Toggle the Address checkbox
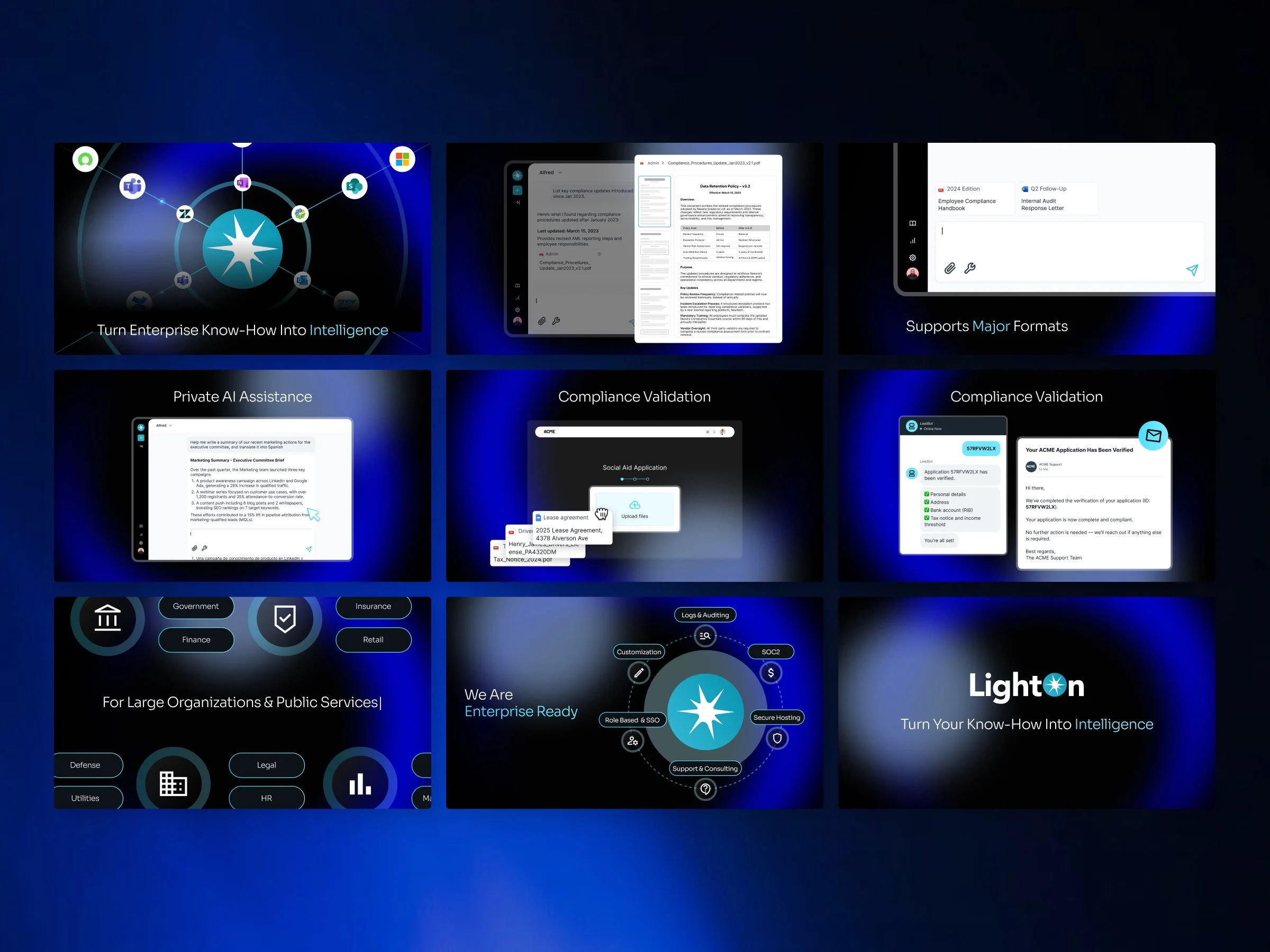1270x952 pixels. (x=927, y=502)
